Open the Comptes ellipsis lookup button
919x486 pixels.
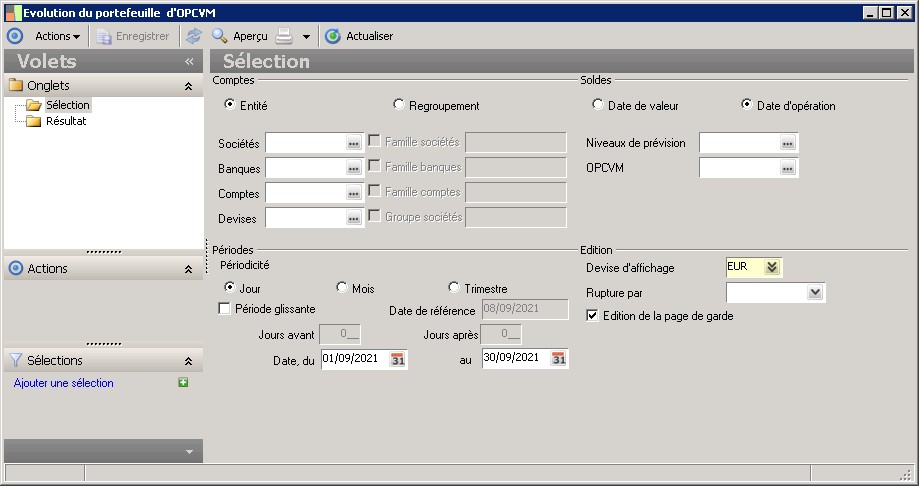(353, 193)
